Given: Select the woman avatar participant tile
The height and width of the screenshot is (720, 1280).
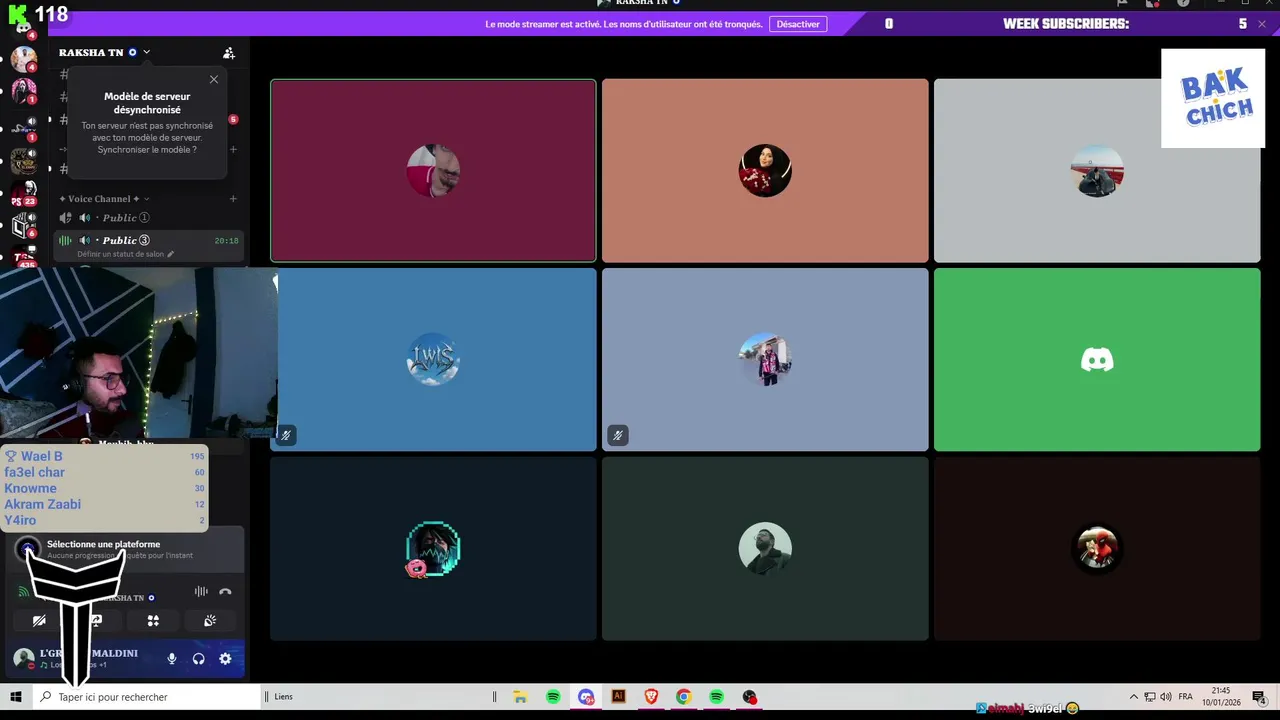Looking at the screenshot, I should tap(765, 171).
